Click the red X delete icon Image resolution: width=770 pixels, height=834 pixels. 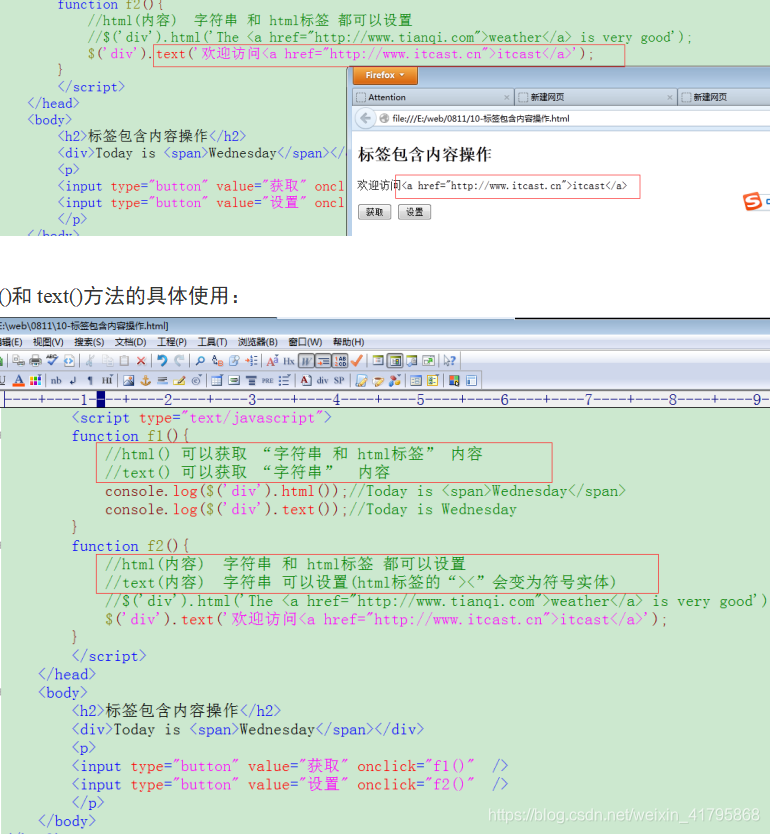click(x=141, y=361)
